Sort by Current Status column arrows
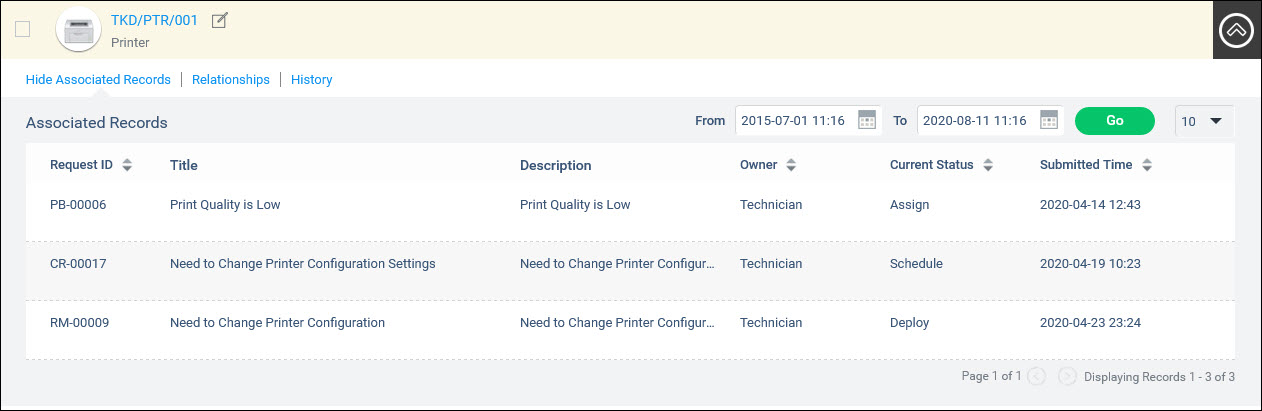 (988, 165)
